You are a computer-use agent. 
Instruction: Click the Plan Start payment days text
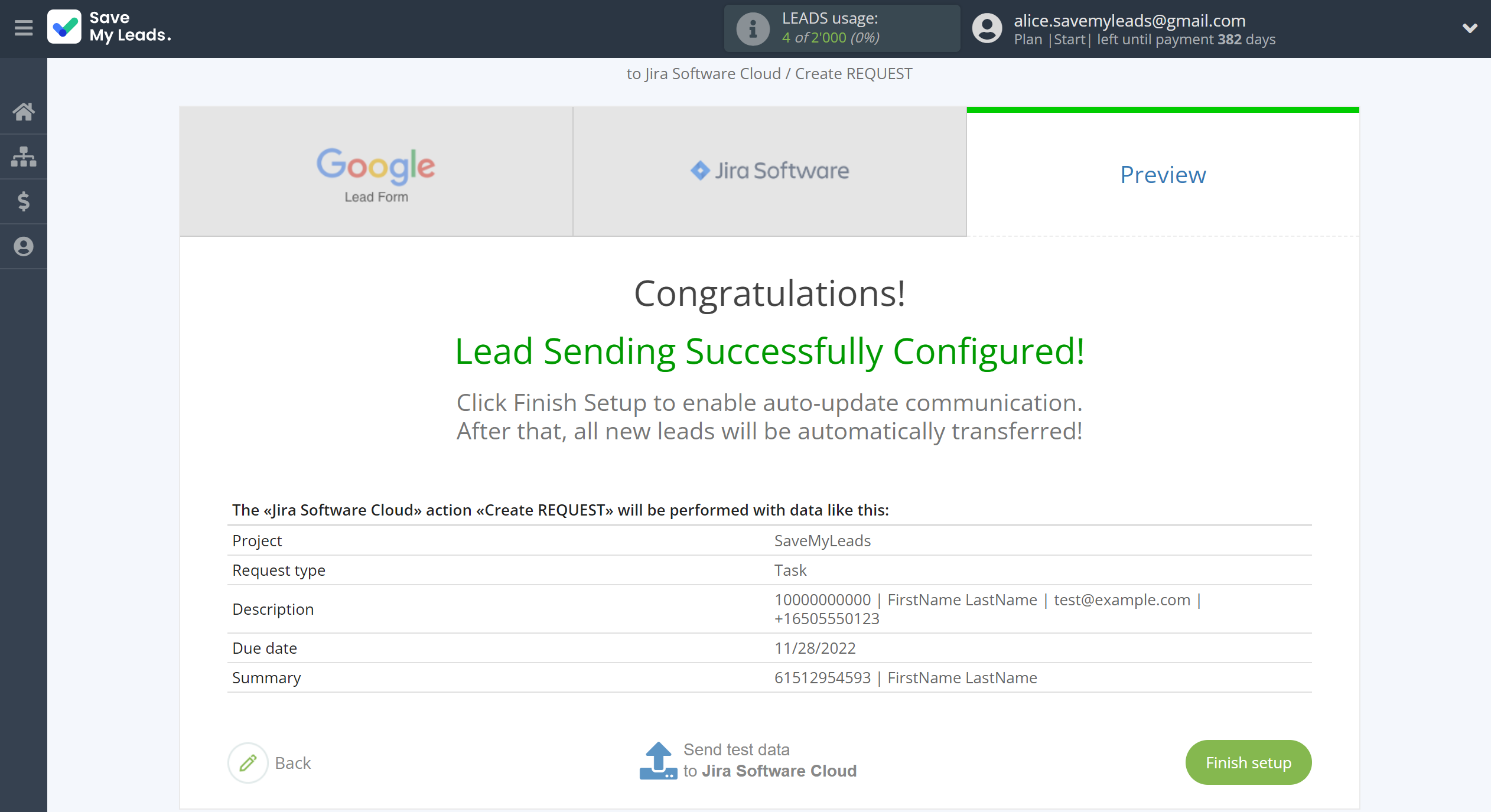point(1144,40)
